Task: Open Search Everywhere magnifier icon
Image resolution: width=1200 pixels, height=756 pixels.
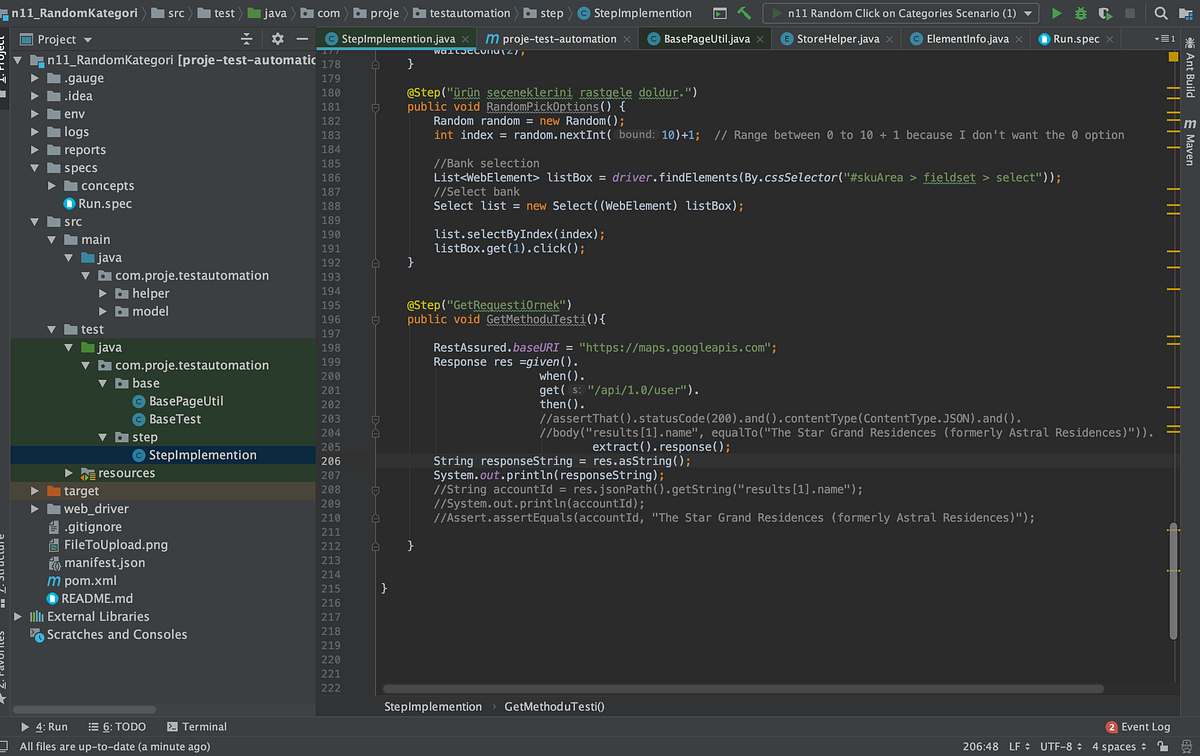Action: pyautogui.click(x=1161, y=14)
